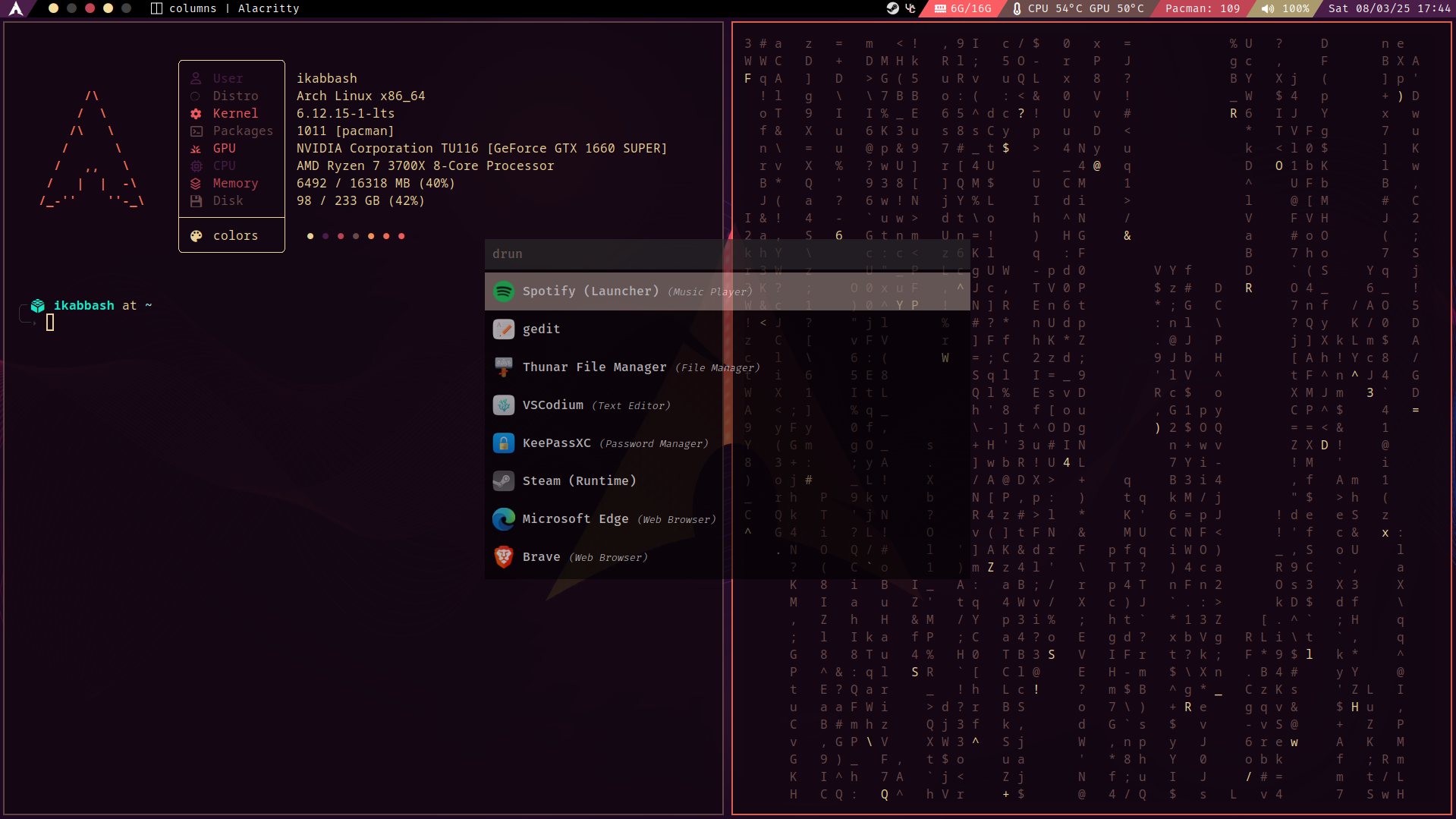Click the 'columns | Alacritty' window title
The image size is (1456, 819).
[x=234, y=8]
